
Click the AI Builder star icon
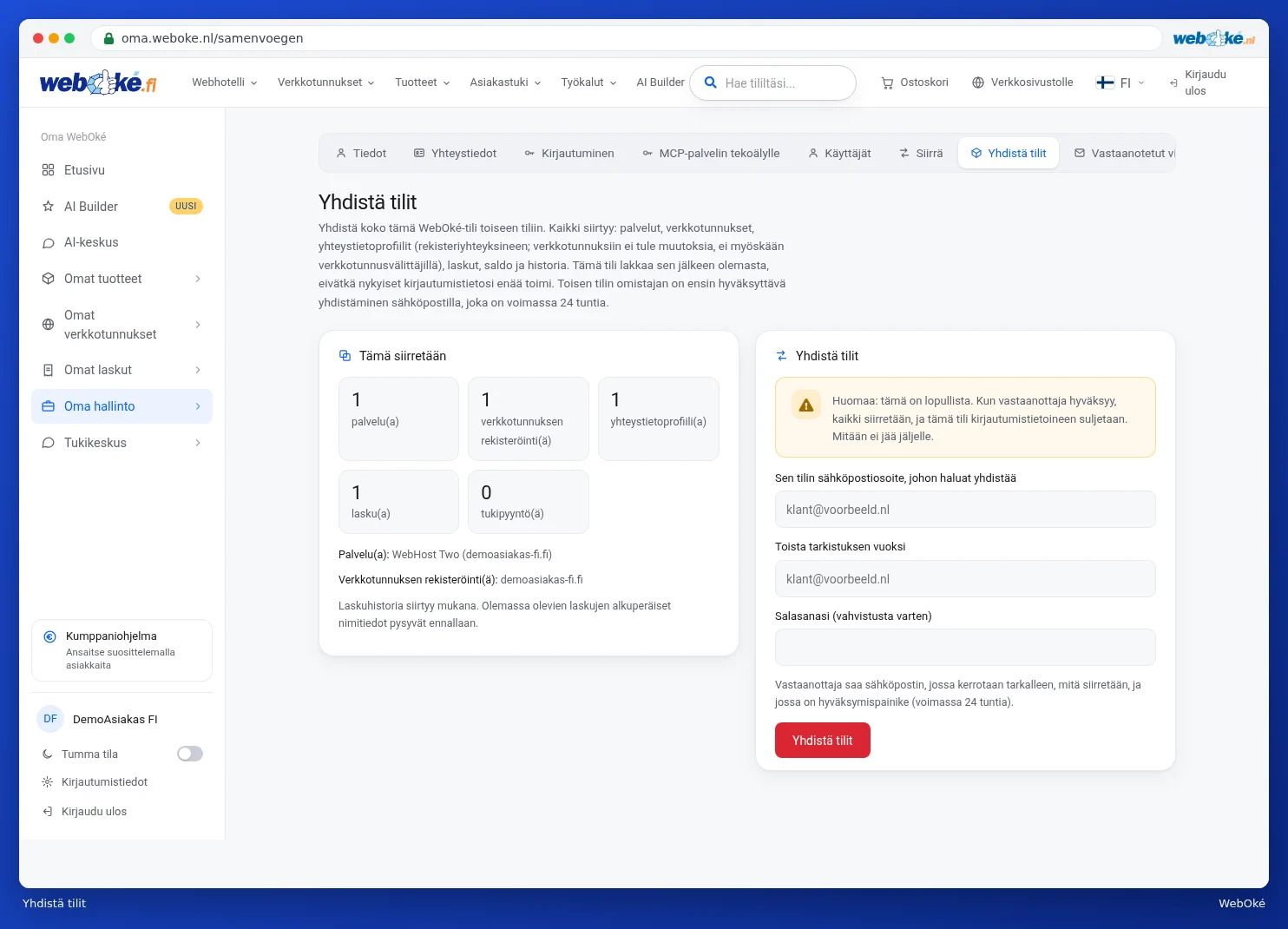[49, 207]
